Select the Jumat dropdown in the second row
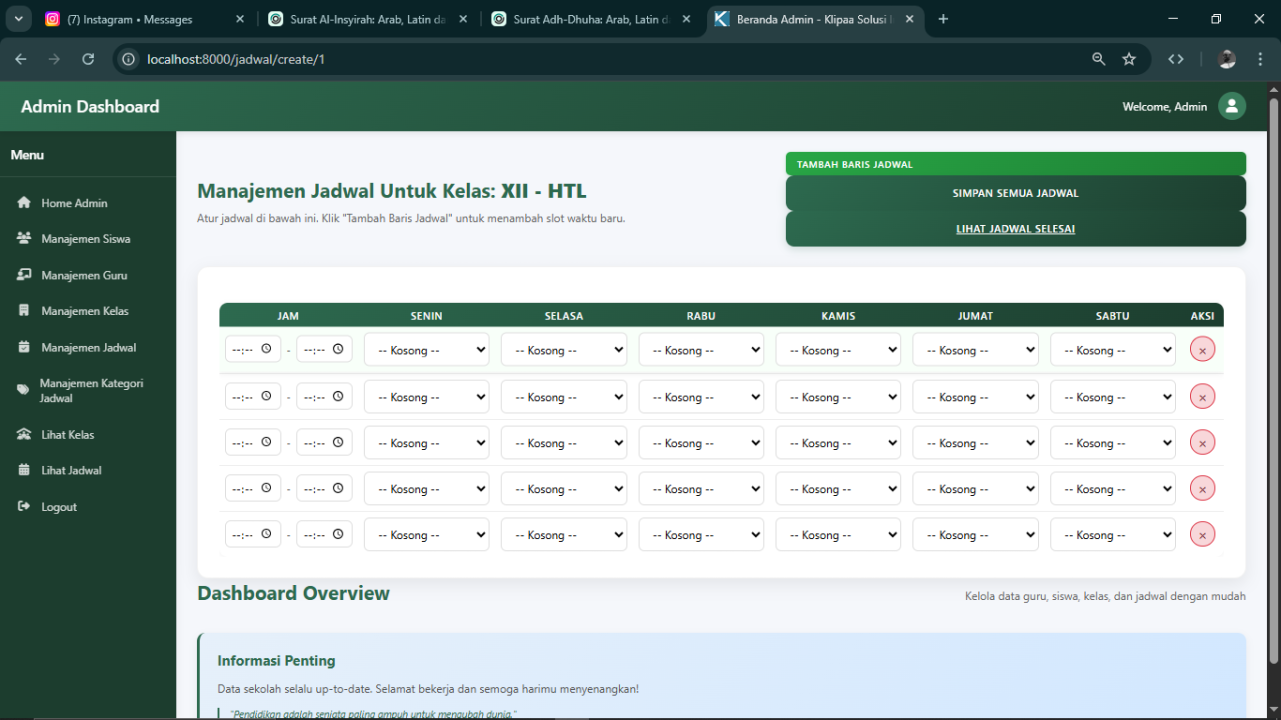The width and height of the screenshot is (1281, 720). (x=975, y=397)
